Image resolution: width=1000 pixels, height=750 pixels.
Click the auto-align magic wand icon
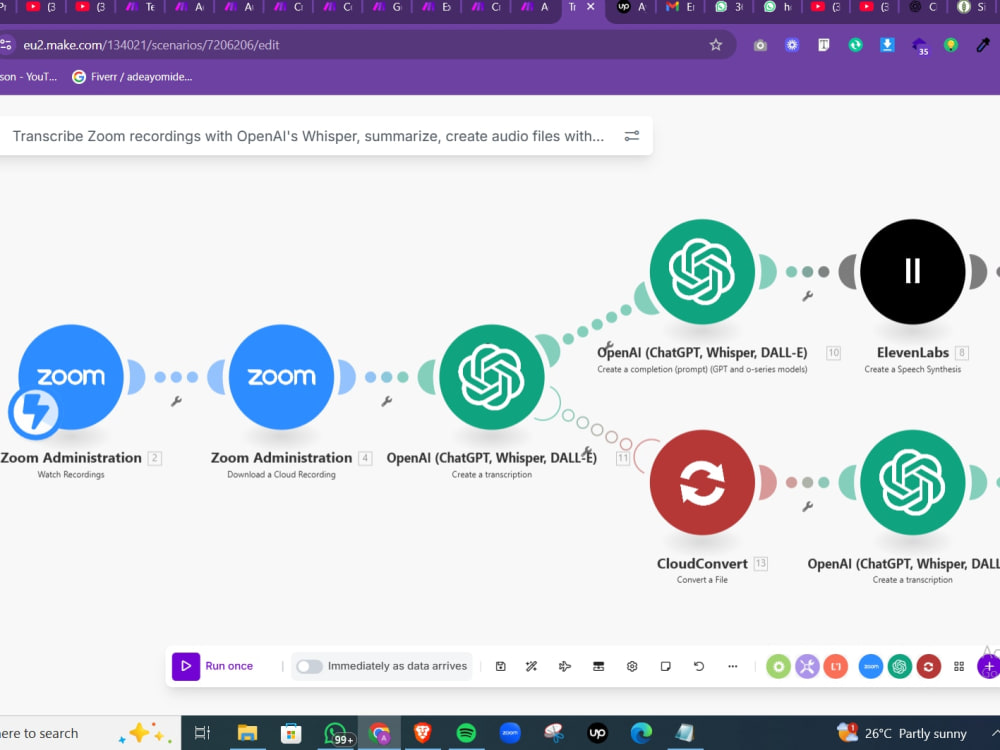pos(531,666)
